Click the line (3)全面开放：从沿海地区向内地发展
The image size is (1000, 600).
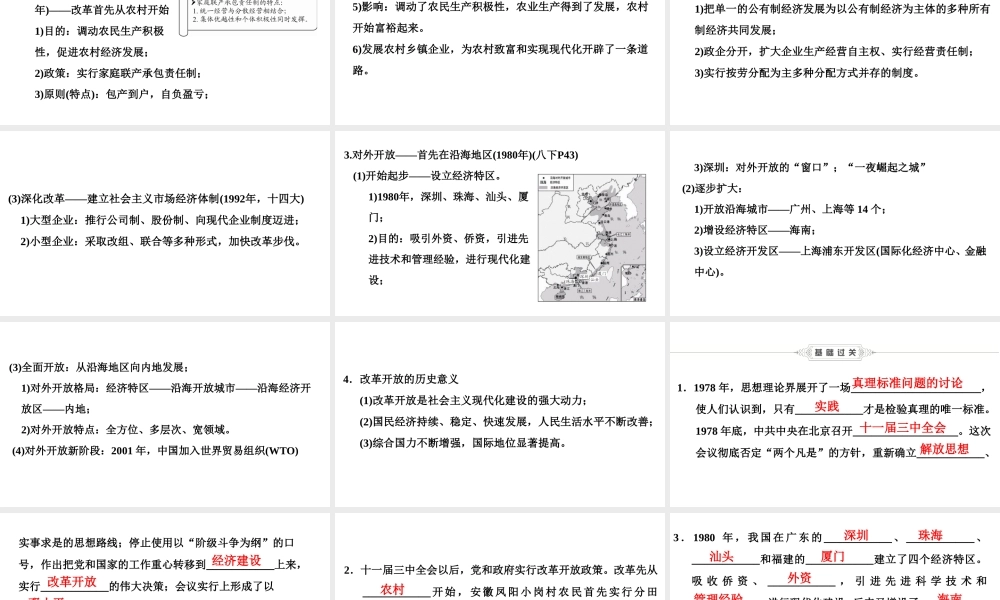[x=99, y=367]
